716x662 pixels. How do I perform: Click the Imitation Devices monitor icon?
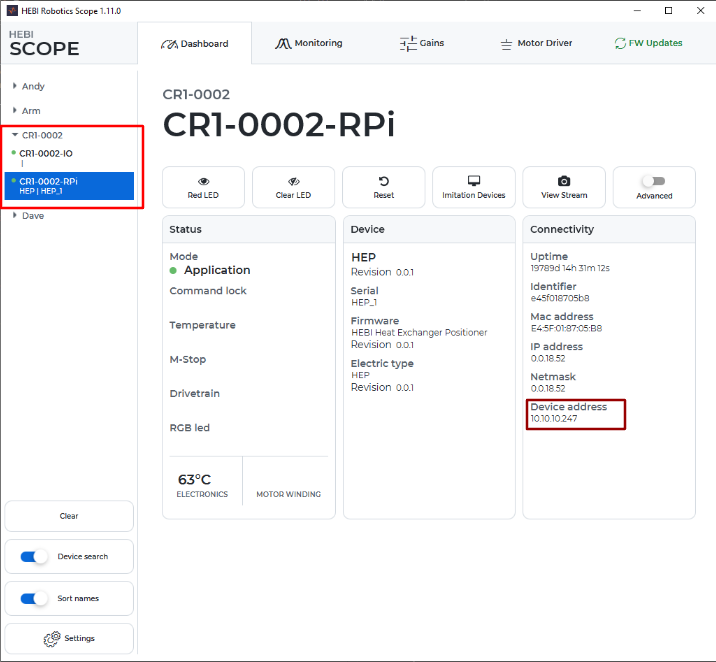click(x=474, y=181)
